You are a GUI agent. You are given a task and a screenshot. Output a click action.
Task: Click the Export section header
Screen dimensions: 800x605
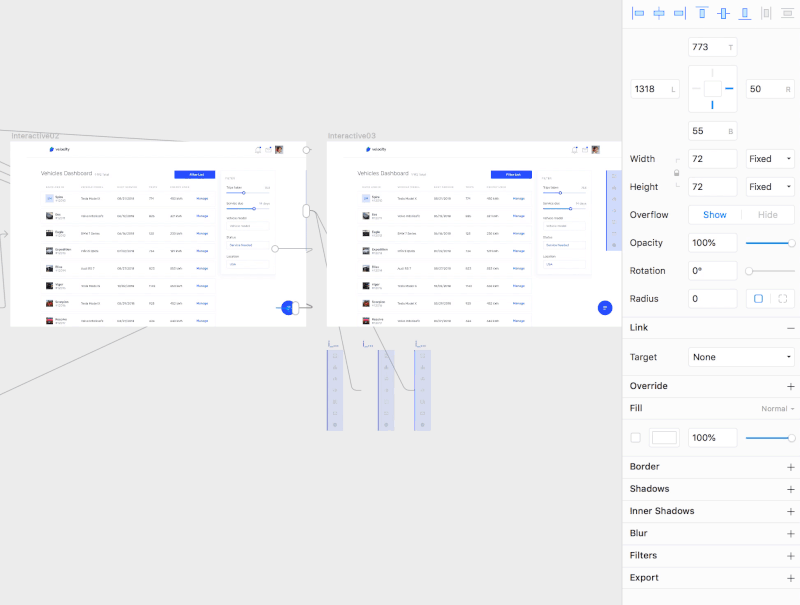(644, 577)
